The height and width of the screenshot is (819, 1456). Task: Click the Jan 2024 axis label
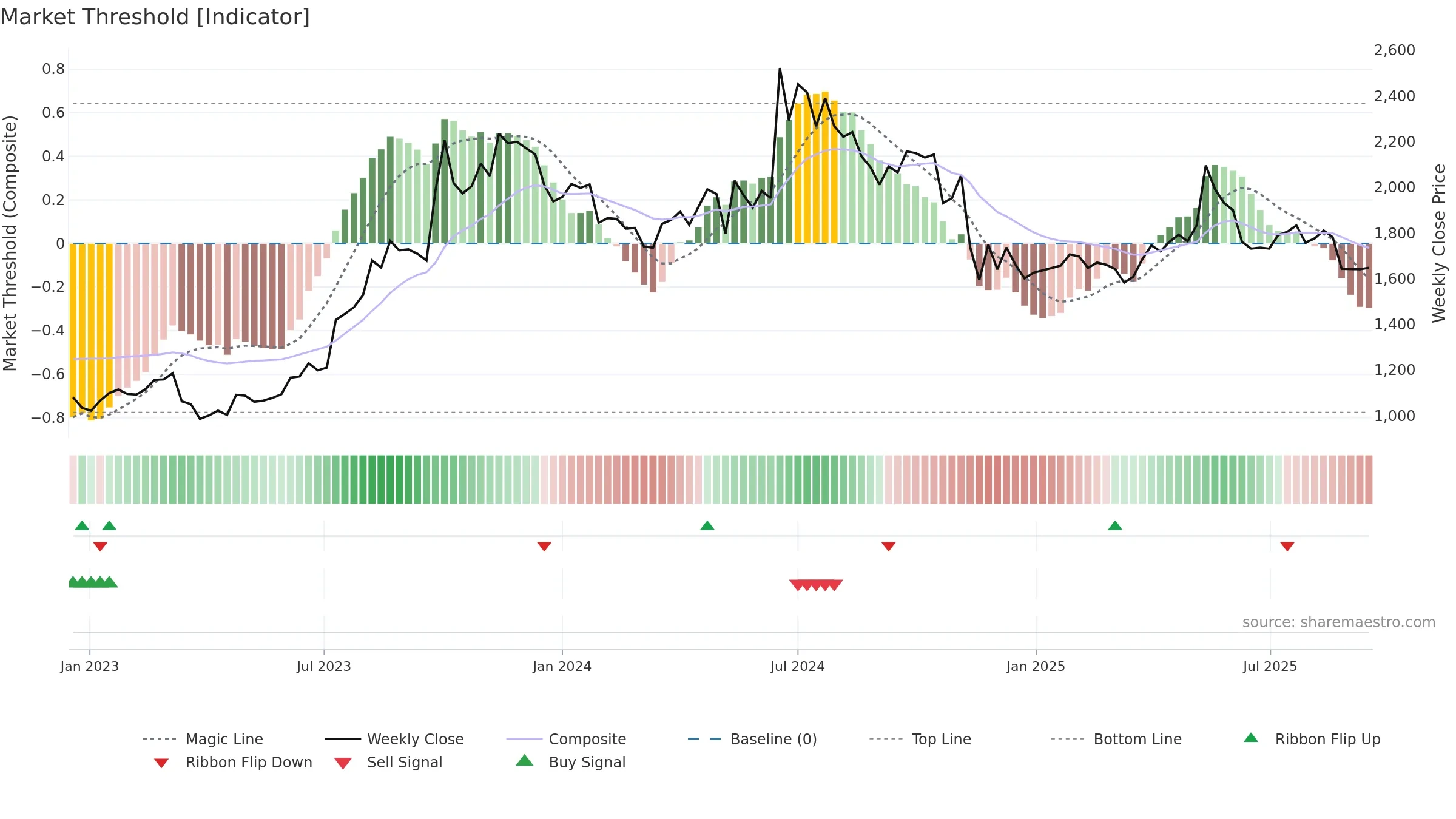click(562, 666)
